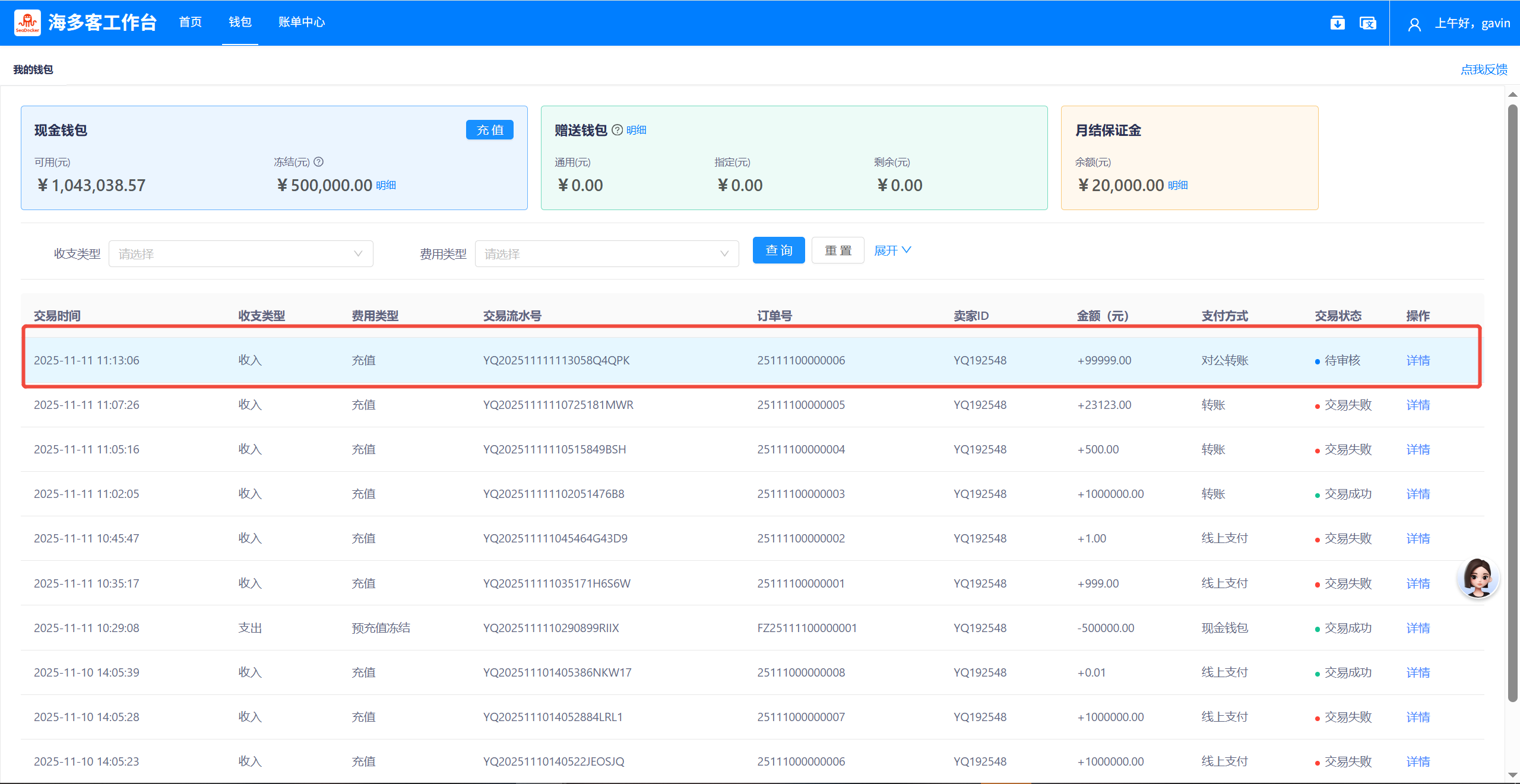Image resolution: width=1520 pixels, height=784 pixels.
Task: Open the download center icon
Action: tap(1337, 23)
